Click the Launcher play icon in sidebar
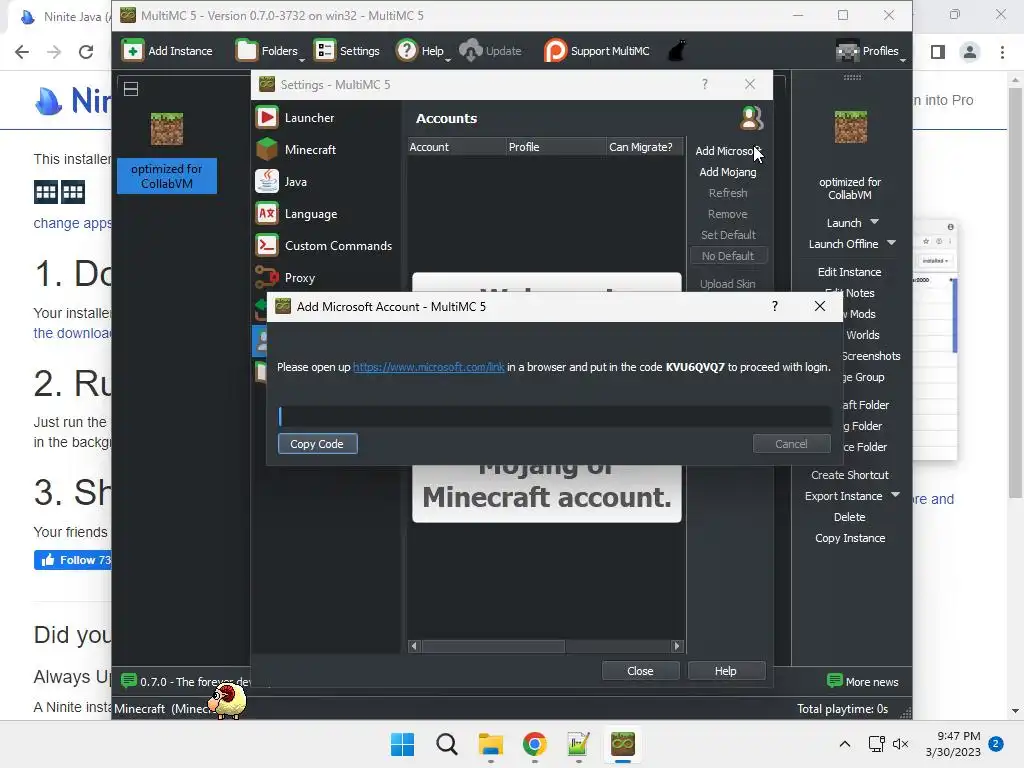 267,118
